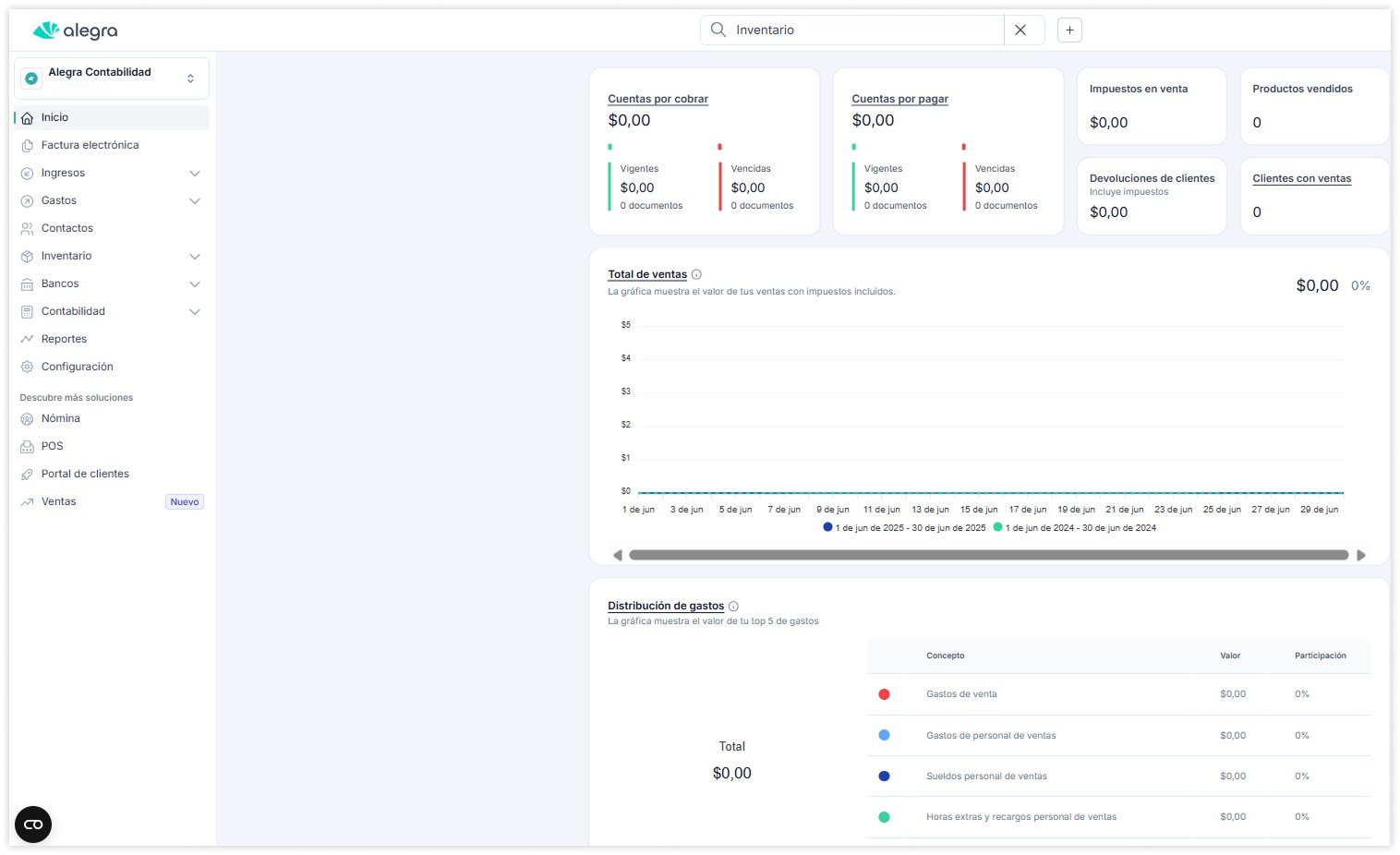Image resolution: width=1400 pixels, height=855 pixels.
Task: Click the Devoluciones de clientes card
Action: [x=1152, y=196]
